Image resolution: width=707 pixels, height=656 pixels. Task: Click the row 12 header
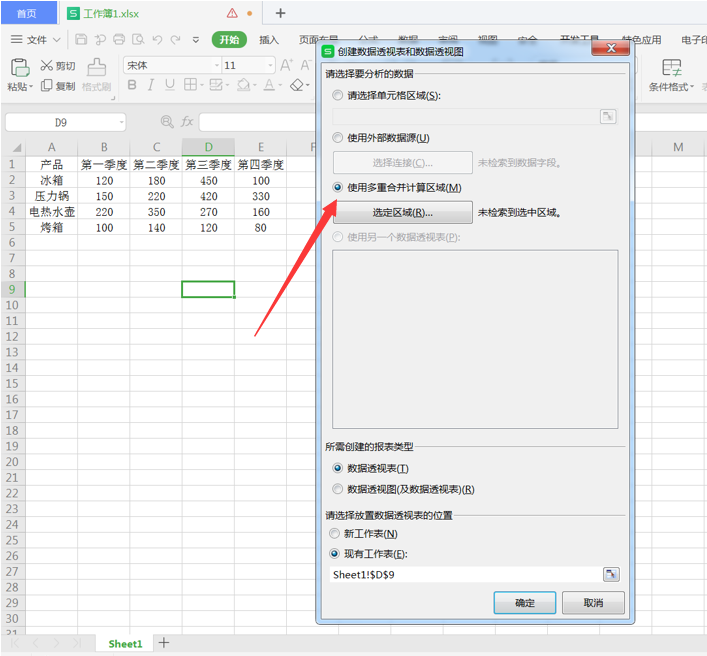pos(13,336)
